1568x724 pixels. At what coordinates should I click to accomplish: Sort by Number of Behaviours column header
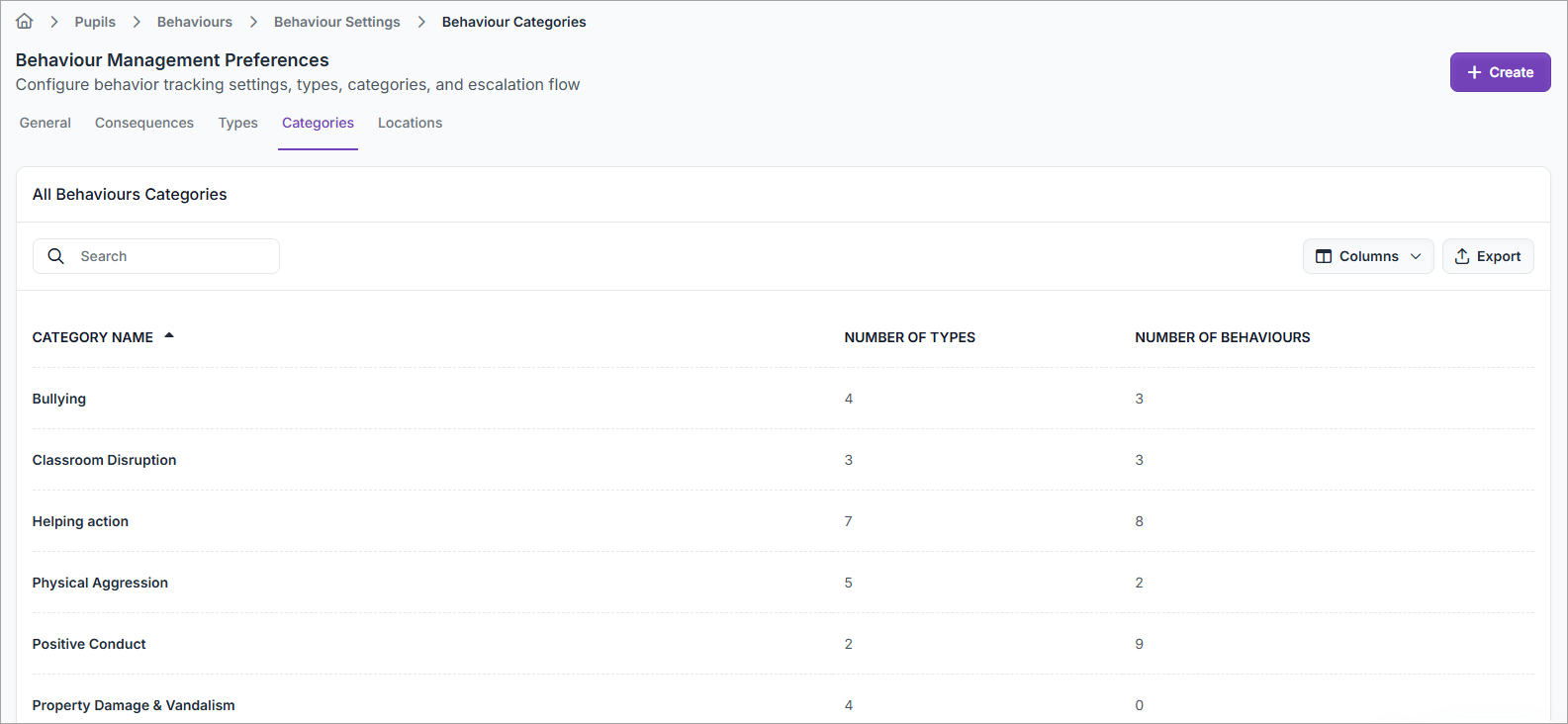(x=1222, y=337)
